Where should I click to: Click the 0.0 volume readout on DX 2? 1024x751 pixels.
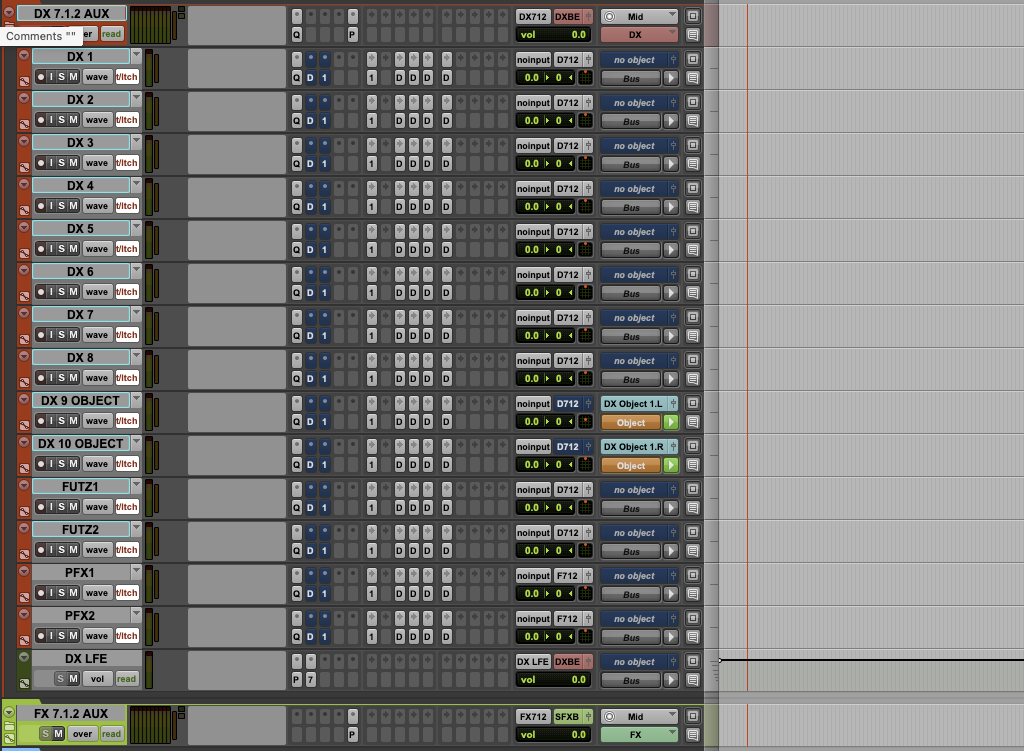point(532,121)
